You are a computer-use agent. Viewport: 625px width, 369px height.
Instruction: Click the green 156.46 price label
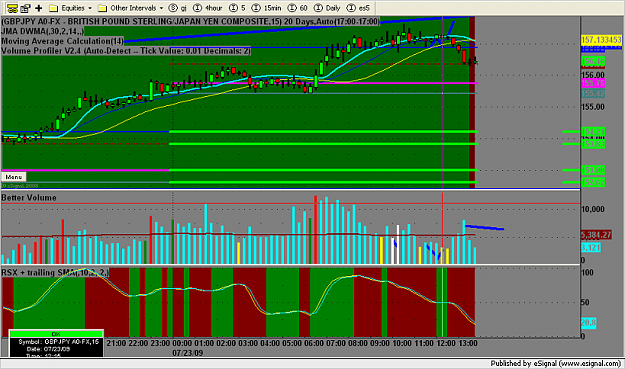[593, 61]
